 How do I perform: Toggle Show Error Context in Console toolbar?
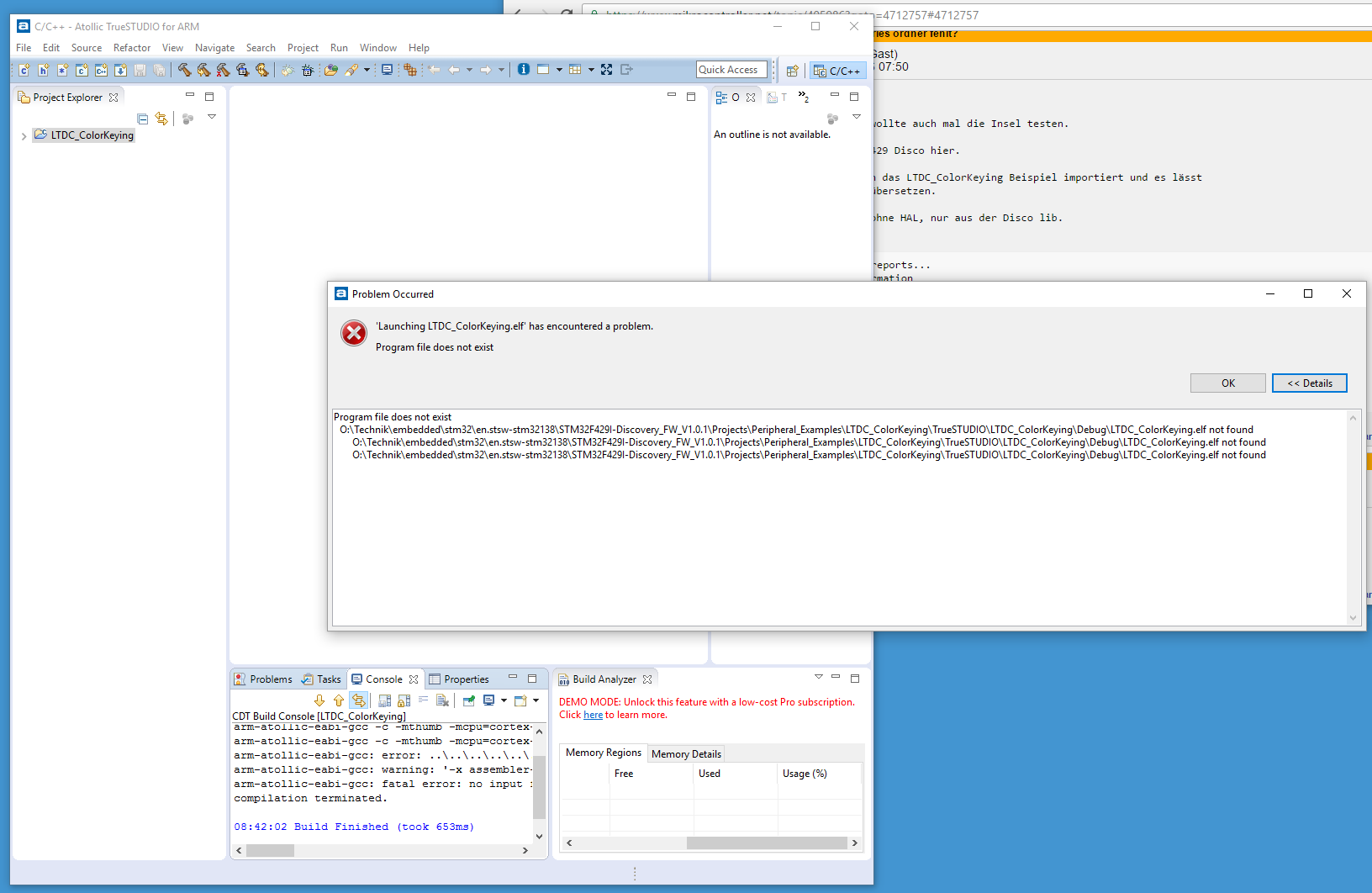point(358,700)
